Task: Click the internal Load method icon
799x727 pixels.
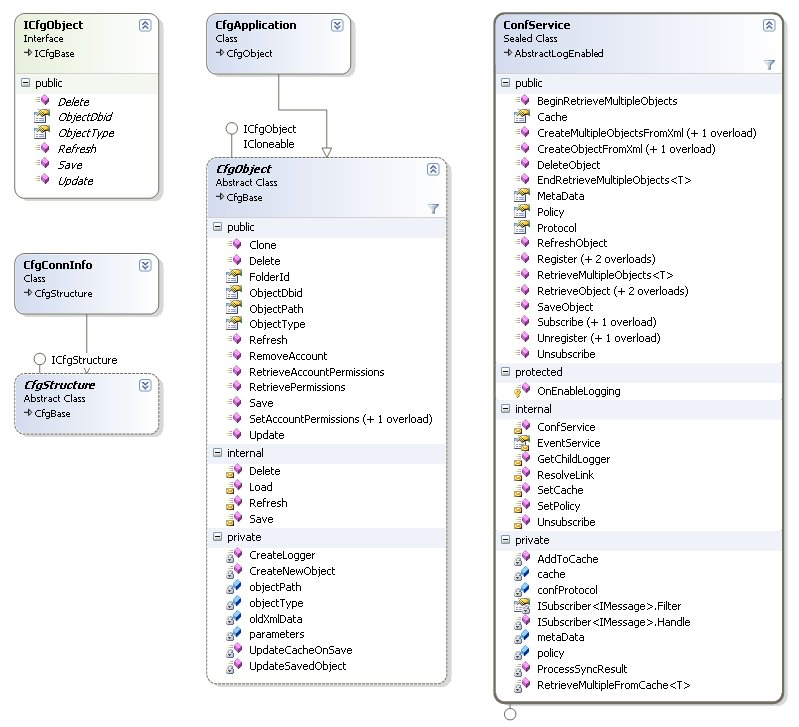Action: (x=234, y=487)
